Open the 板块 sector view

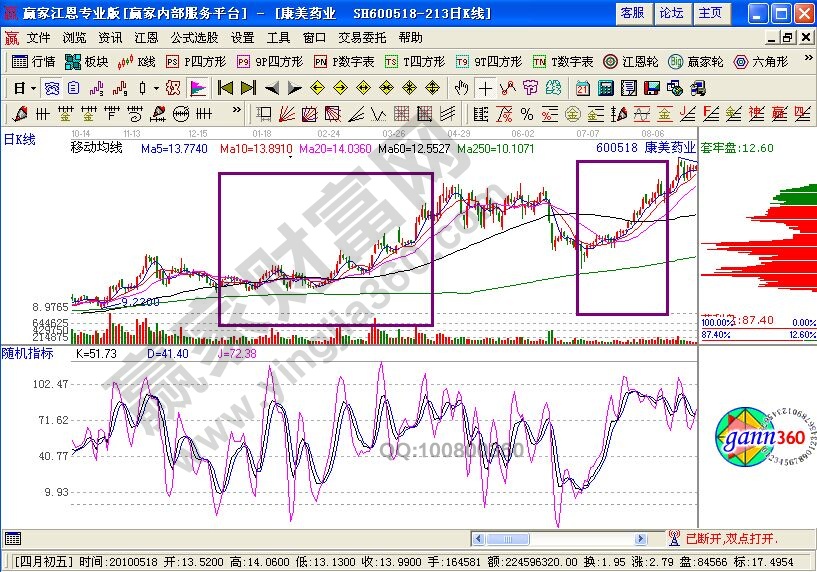click(x=87, y=61)
